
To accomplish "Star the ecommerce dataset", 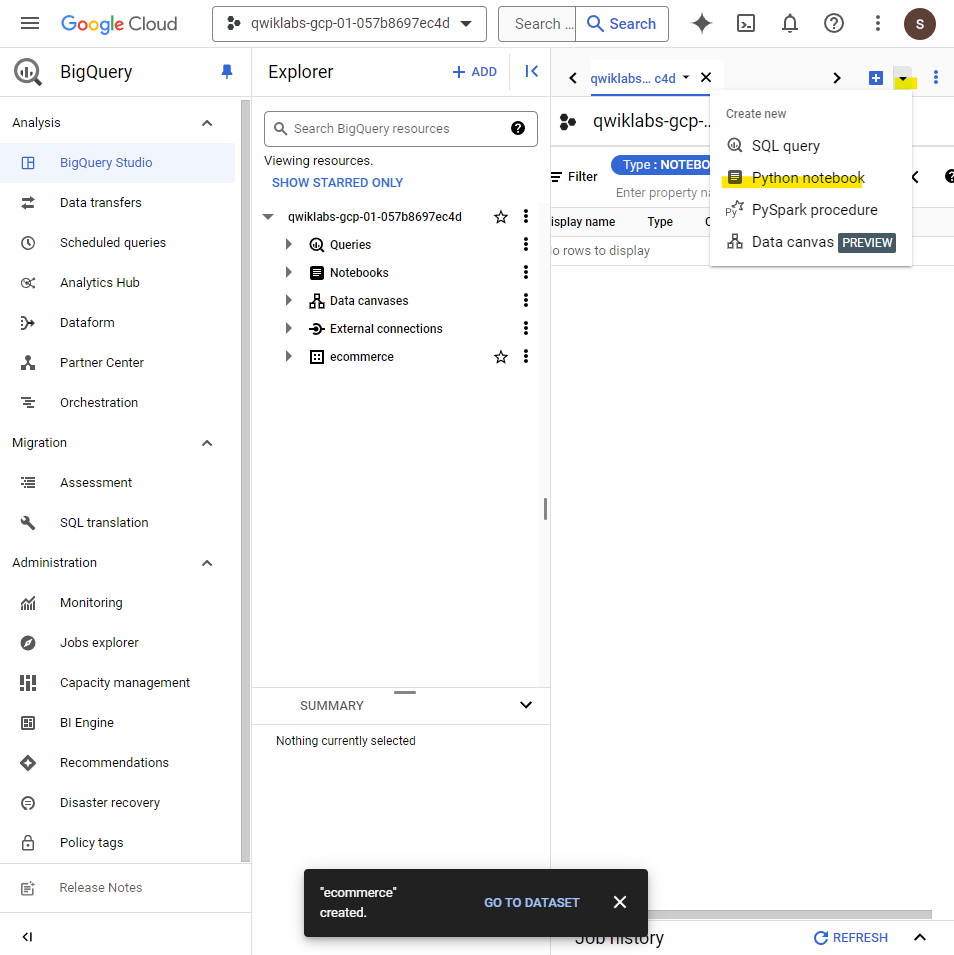I will pos(501,357).
